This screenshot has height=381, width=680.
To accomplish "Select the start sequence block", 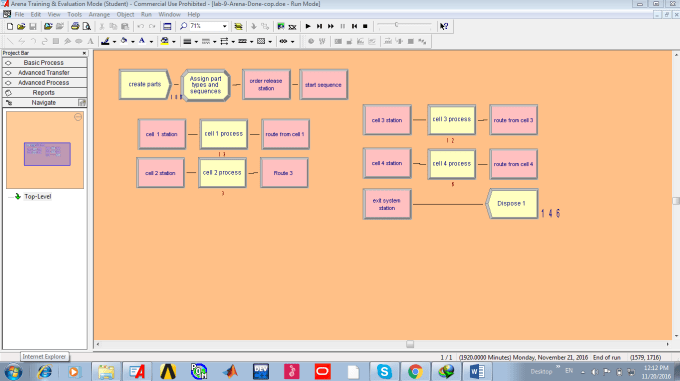I will click(323, 85).
